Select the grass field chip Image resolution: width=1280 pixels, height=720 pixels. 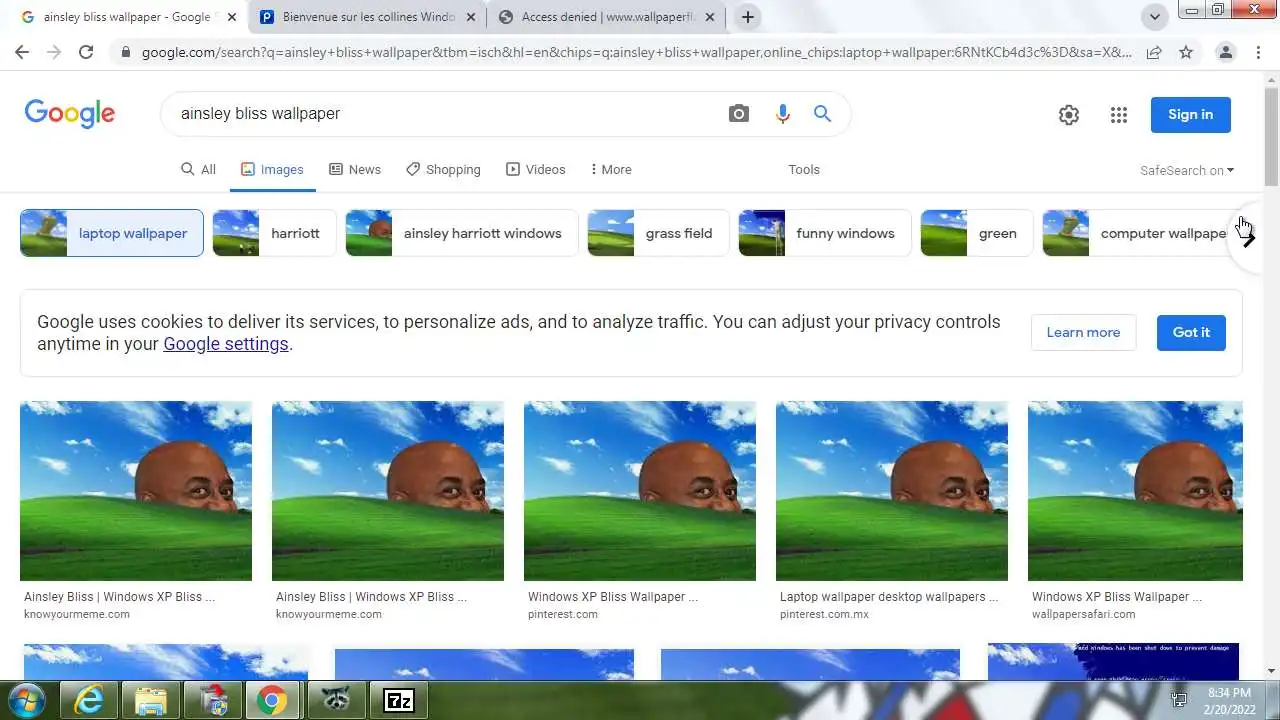658,233
